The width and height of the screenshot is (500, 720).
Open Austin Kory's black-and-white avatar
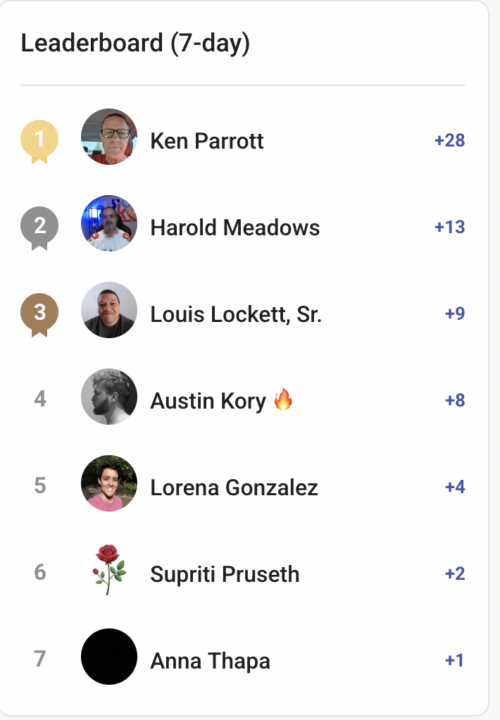coord(109,397)
